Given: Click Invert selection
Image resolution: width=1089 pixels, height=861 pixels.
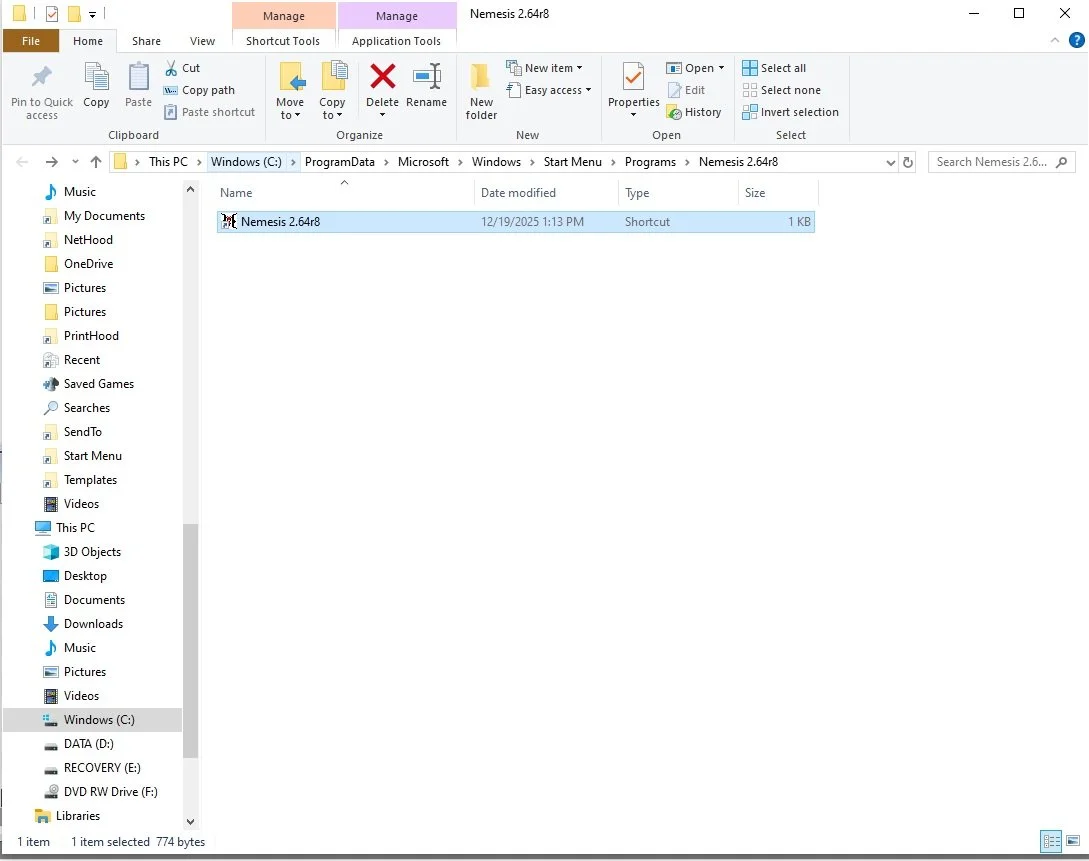Looking at the screenshot, I should pyautogui.click(x=790, y=112).
